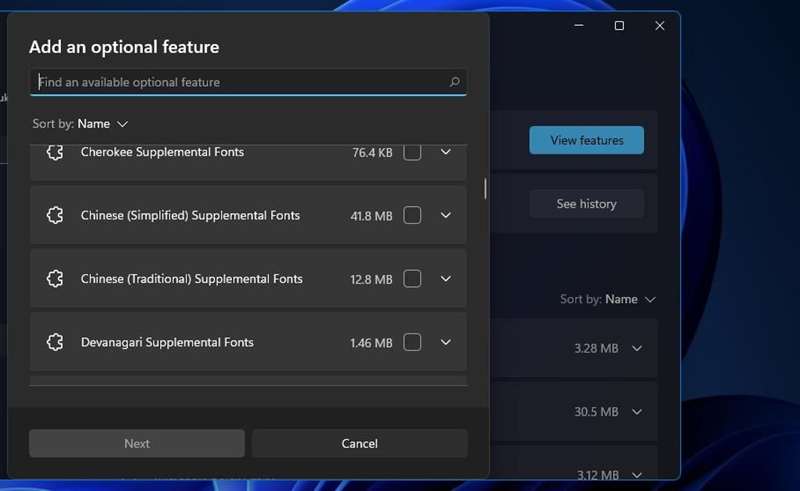Select the Chinese (Traditional) Supplemental Fonts checkbox

[x=412, y=279]
